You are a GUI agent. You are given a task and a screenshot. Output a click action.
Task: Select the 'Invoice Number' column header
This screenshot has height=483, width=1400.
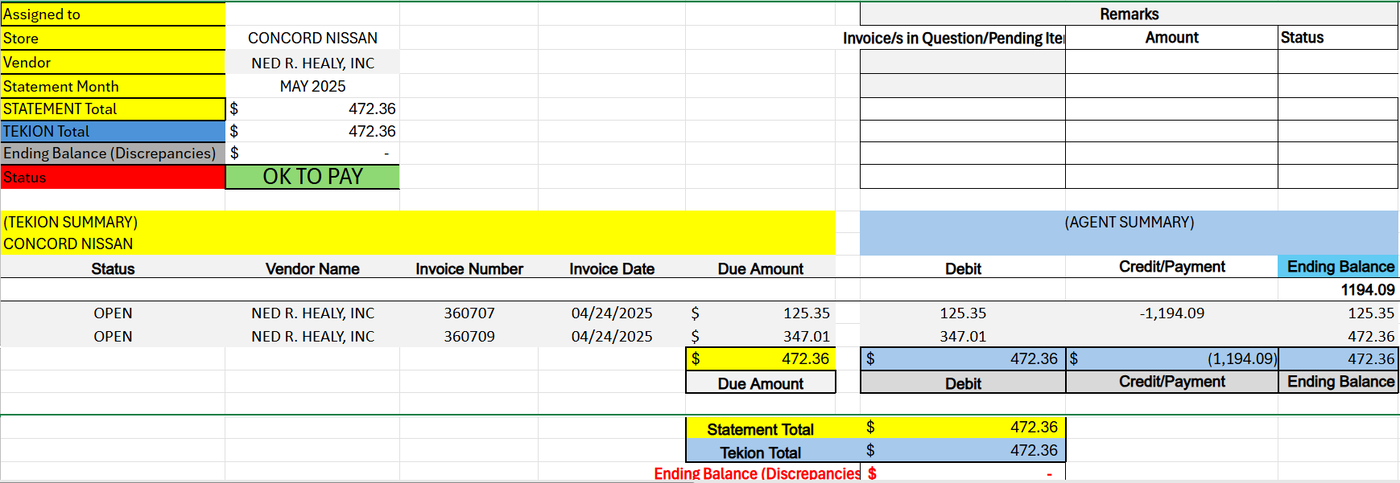click(x=469, y=269)
